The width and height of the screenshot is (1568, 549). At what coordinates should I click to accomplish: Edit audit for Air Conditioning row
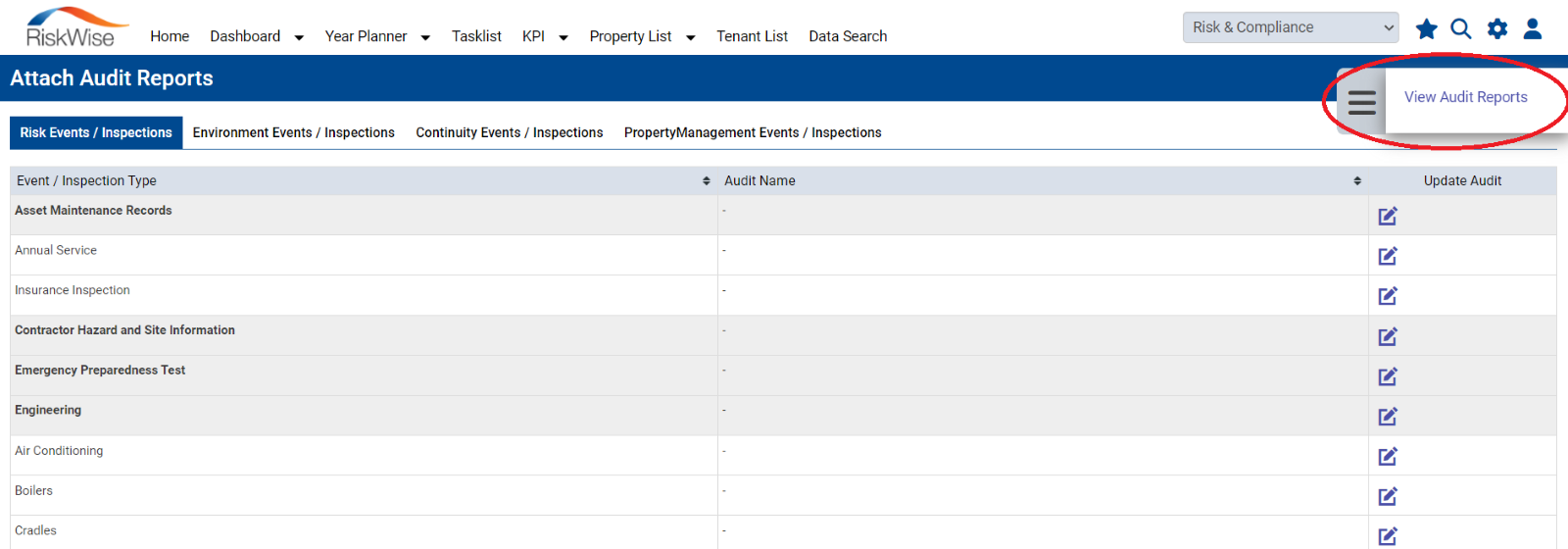click(x=1388, y=456)
